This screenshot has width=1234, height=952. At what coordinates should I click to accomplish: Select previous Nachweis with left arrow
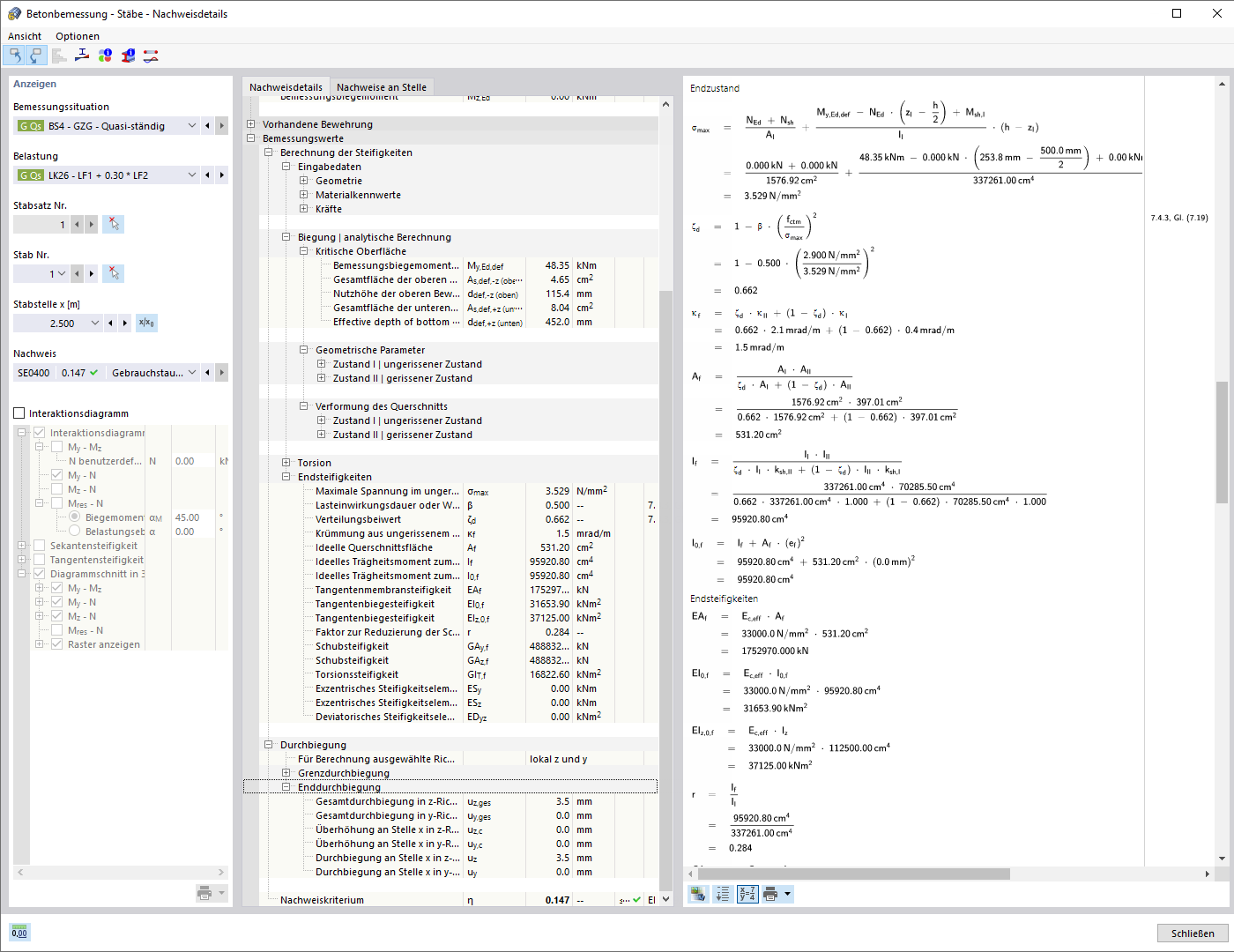point(207,373)
